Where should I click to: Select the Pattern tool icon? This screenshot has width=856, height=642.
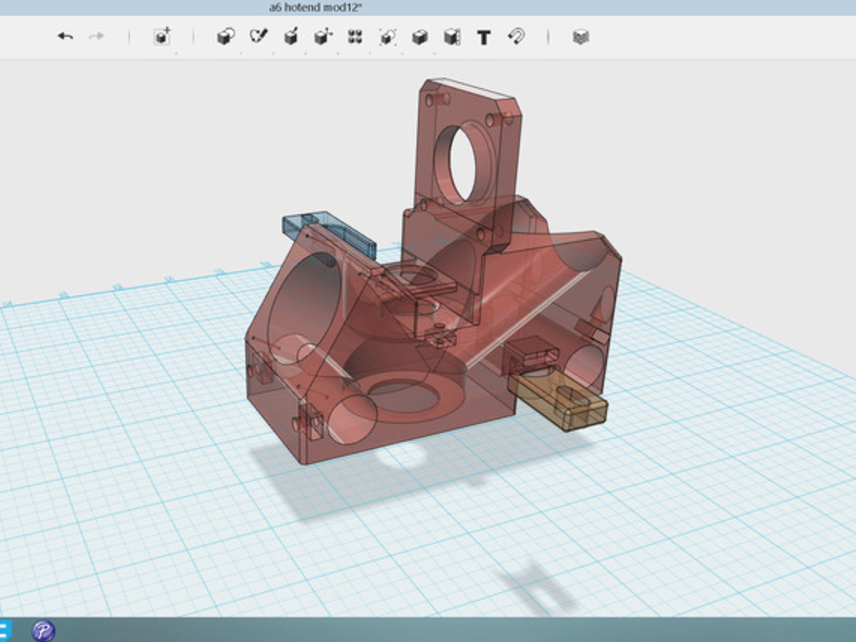[x=355, y=37]
